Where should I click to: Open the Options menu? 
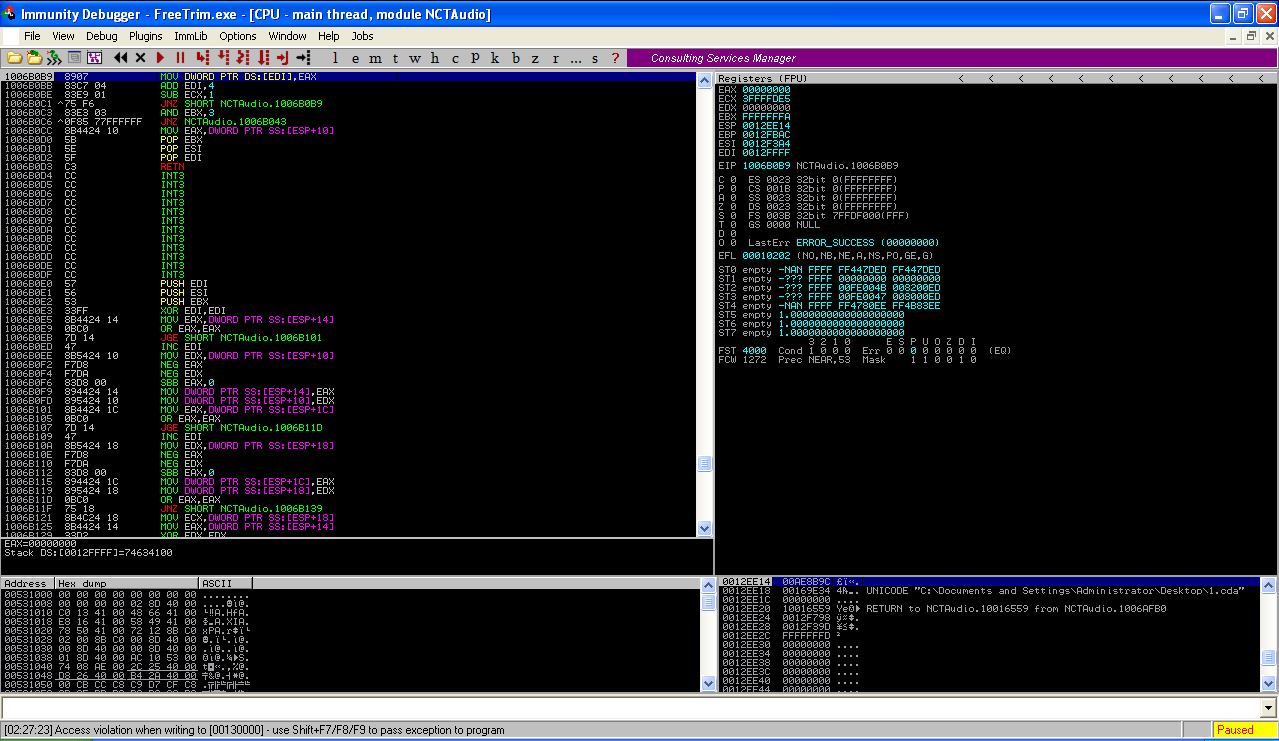[238, 36]
